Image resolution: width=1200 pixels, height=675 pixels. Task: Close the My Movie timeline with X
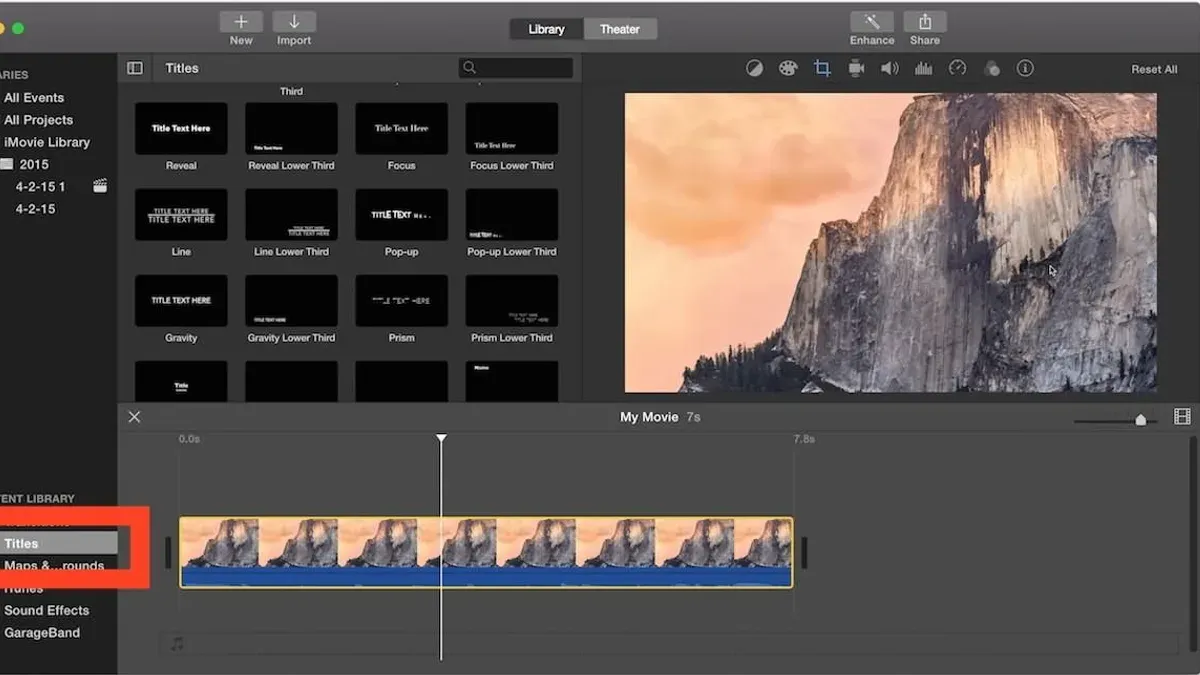(135, 417)
